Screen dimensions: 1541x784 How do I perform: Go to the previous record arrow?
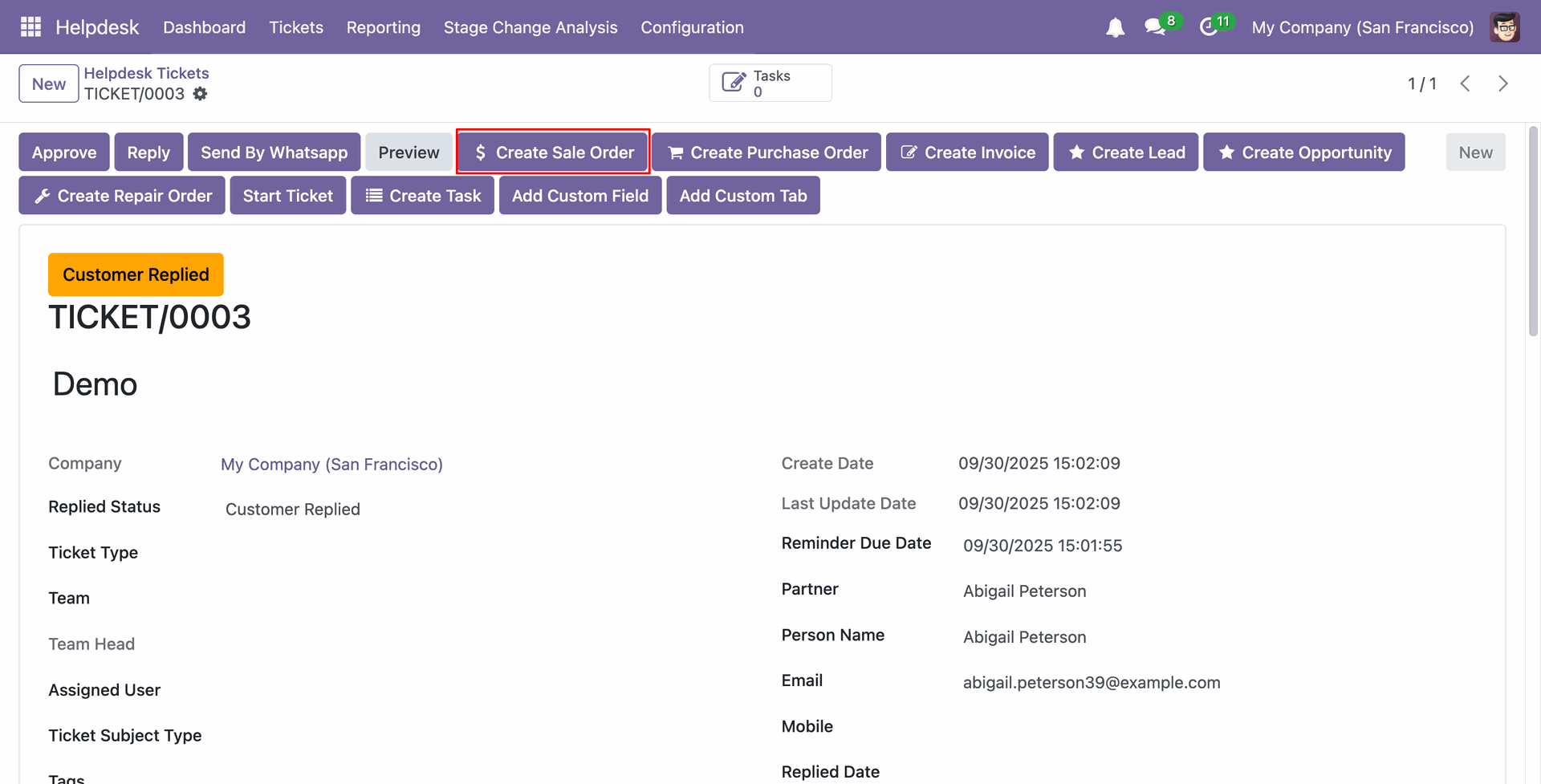pyautogui.click(x=1465, y=83)
